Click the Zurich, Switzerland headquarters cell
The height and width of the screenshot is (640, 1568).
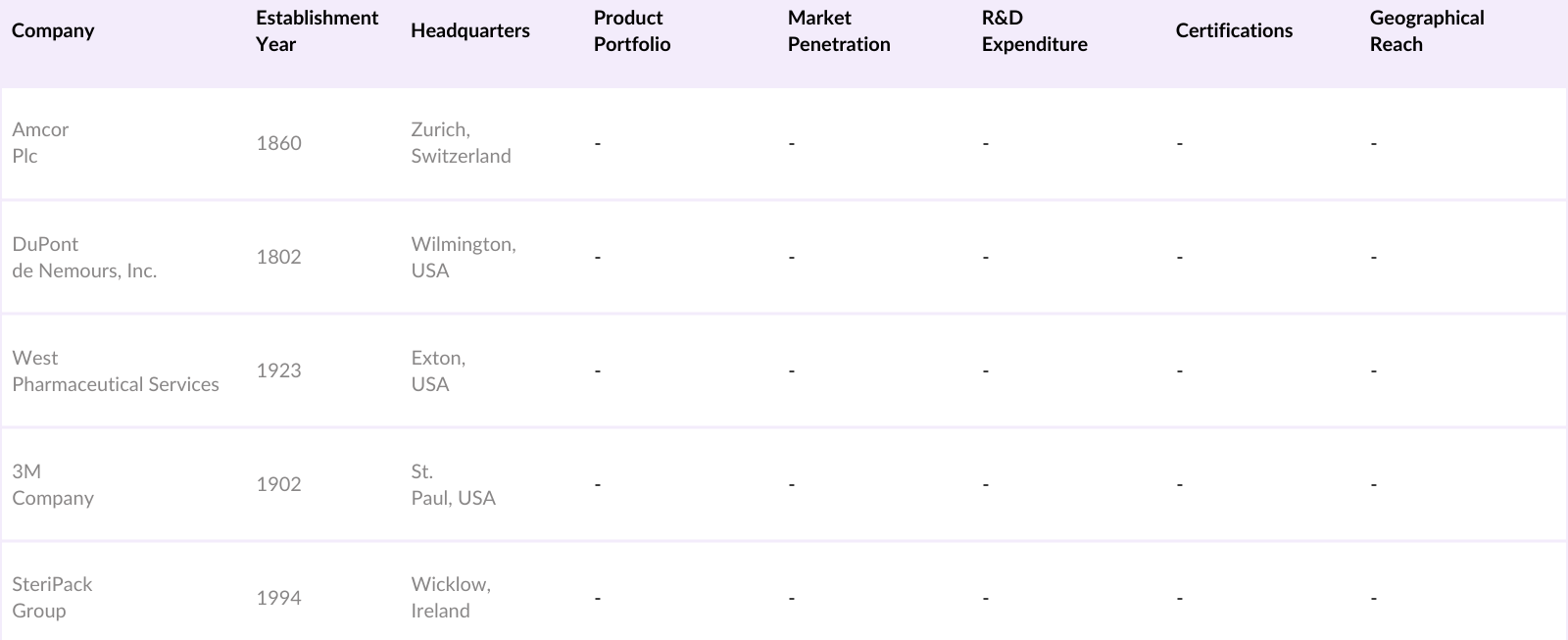461,142
